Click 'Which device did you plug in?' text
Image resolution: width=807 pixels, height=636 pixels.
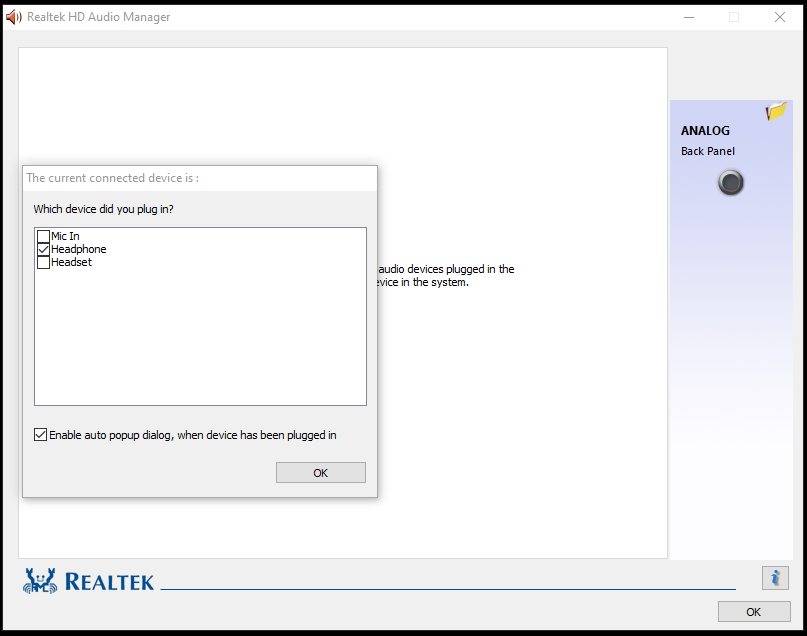click(x=103, y=209)
